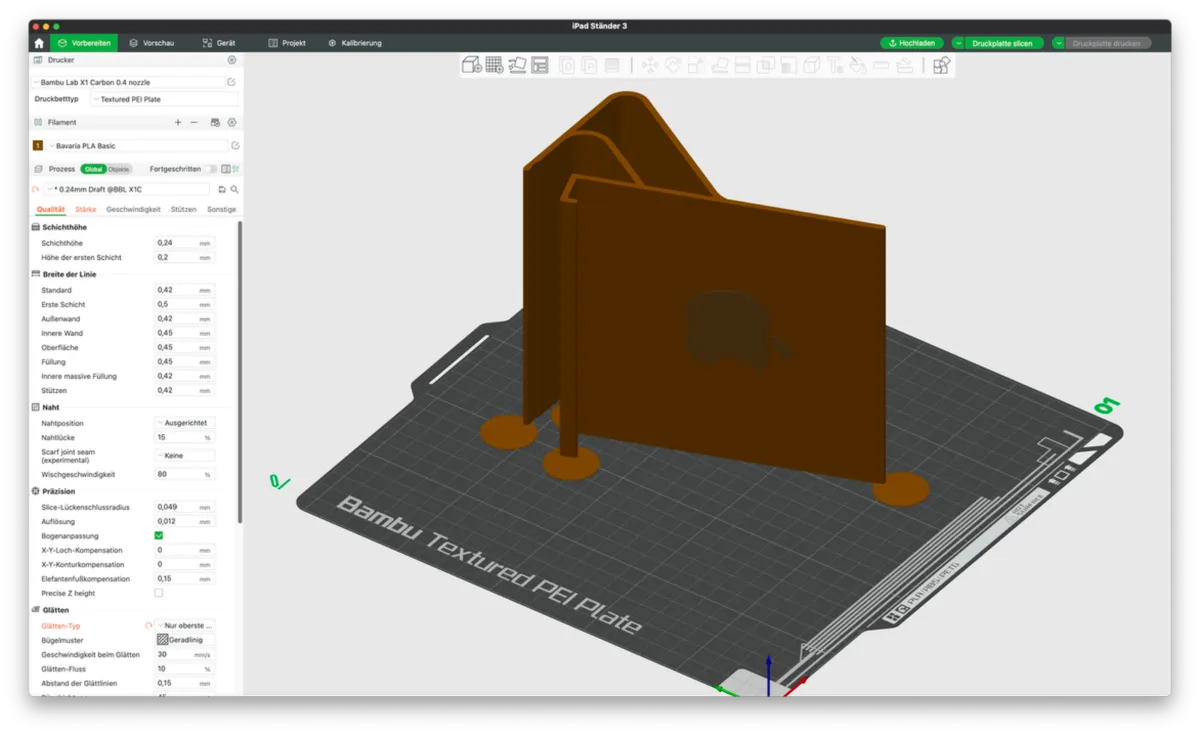
Task: Select the Auto-orient toolbar icon
Action: [517, 65]
